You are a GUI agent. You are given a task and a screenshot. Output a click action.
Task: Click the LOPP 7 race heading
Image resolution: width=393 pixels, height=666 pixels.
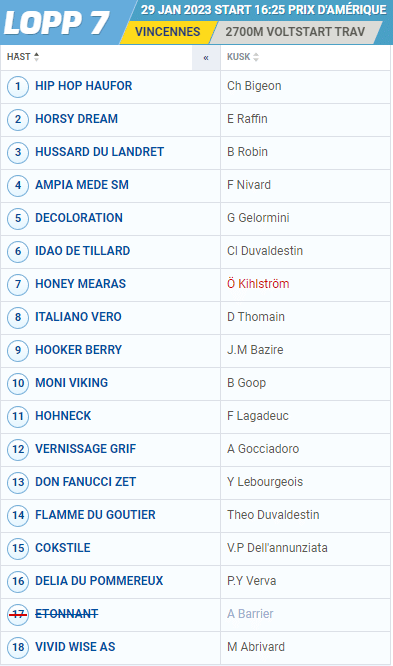coord(57,22)
